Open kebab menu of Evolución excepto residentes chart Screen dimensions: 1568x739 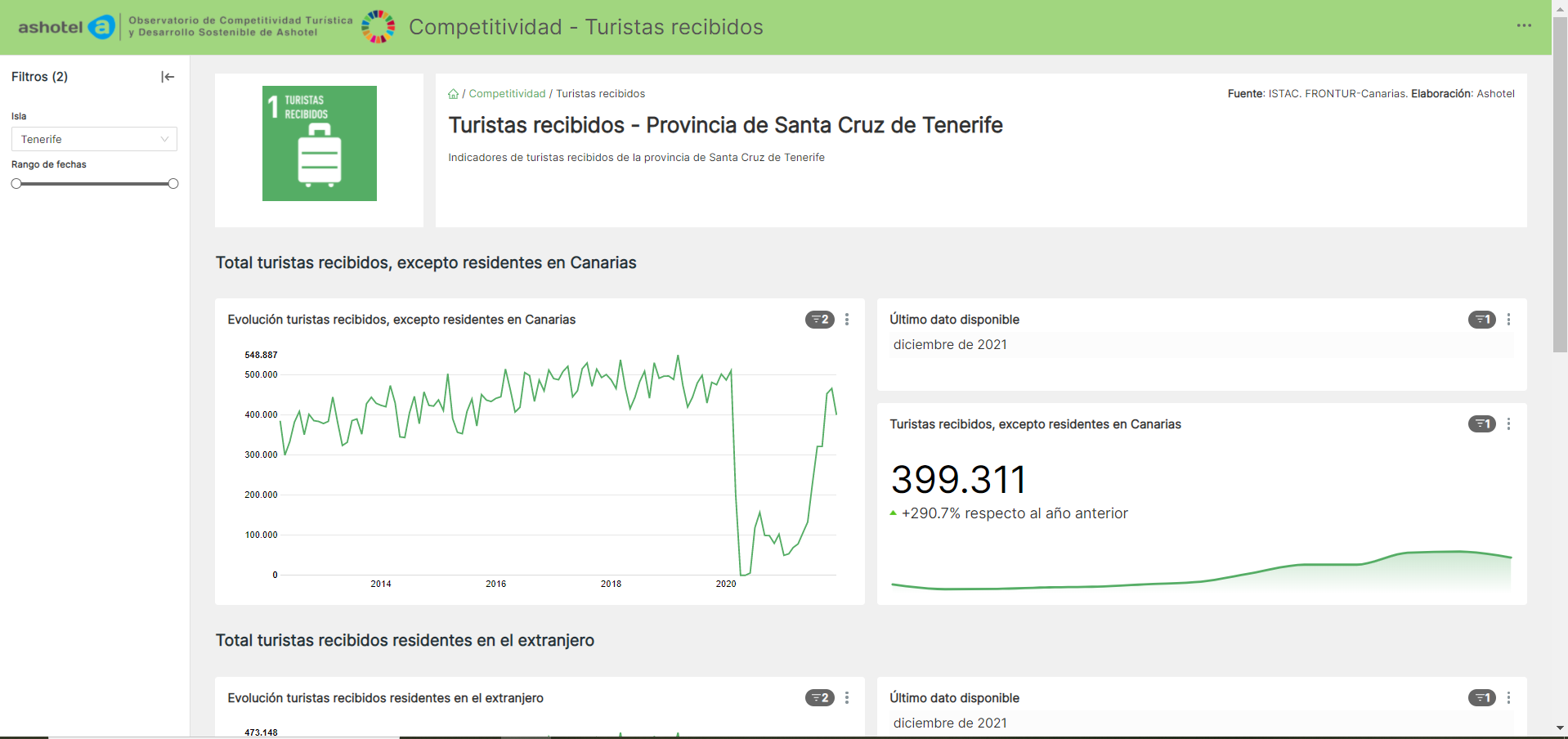847,320
